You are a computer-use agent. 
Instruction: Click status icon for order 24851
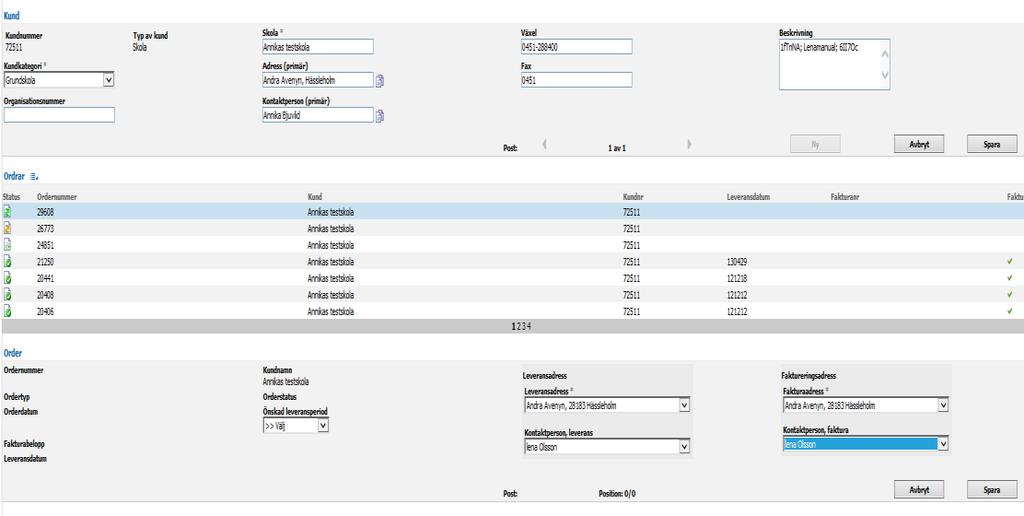(7, 245)
